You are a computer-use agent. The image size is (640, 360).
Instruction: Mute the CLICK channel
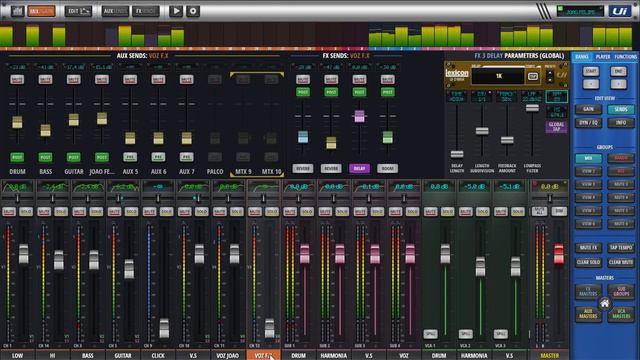click(x=149, y=212)
